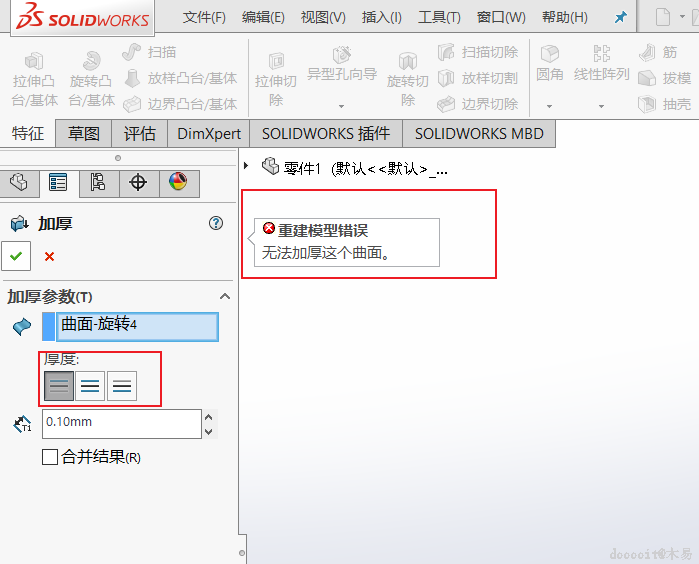Open the 工具(T) menu
The image size is (699, 564).
[439, 17]
